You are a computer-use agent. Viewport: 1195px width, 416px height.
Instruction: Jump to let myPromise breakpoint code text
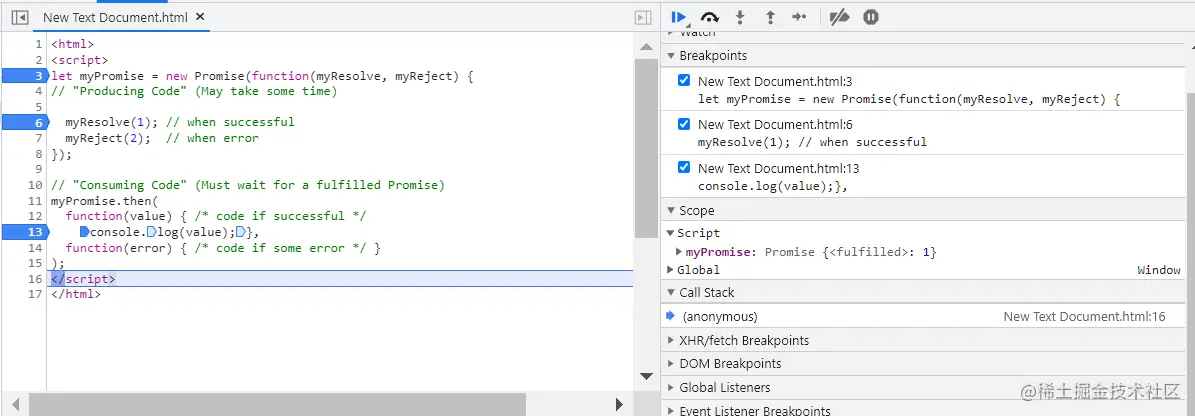coord(908,98)
